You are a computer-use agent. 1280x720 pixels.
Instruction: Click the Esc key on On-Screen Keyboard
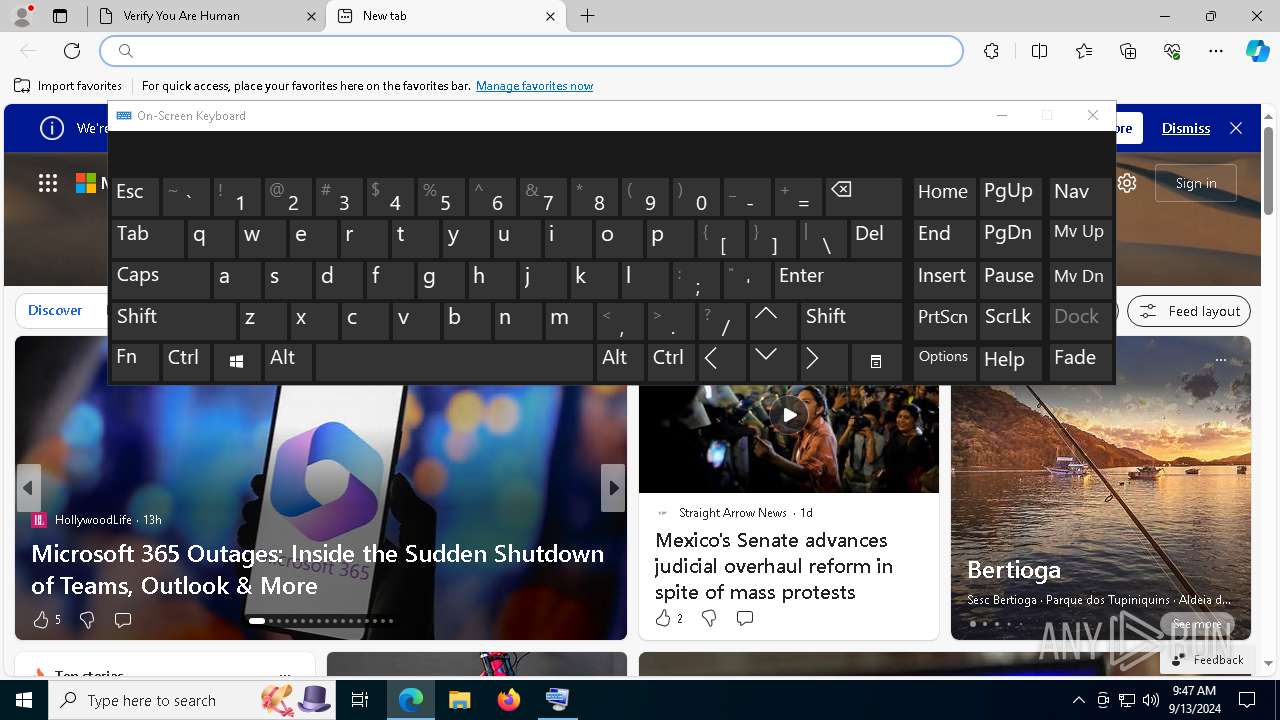pyautogui.click(x=135, y=197)
